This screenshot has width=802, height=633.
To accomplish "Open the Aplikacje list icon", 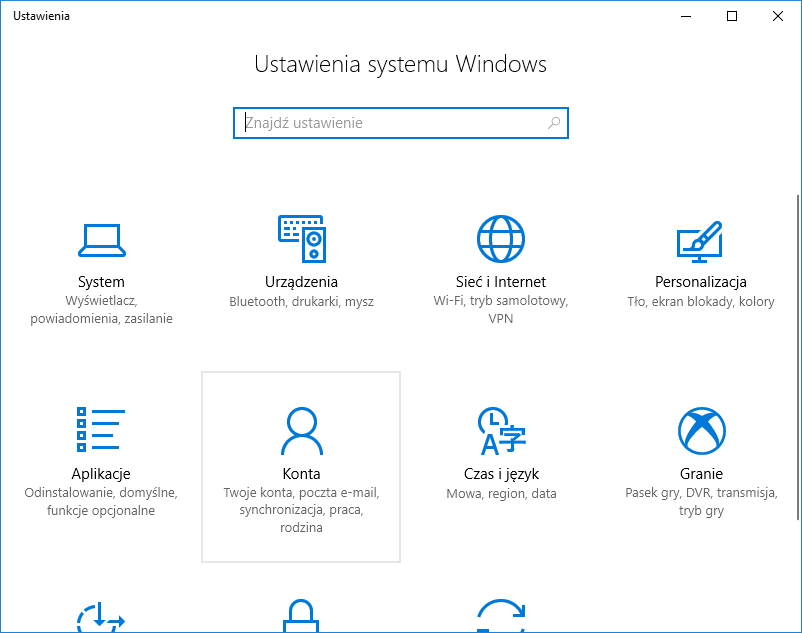I will (101, 430).
